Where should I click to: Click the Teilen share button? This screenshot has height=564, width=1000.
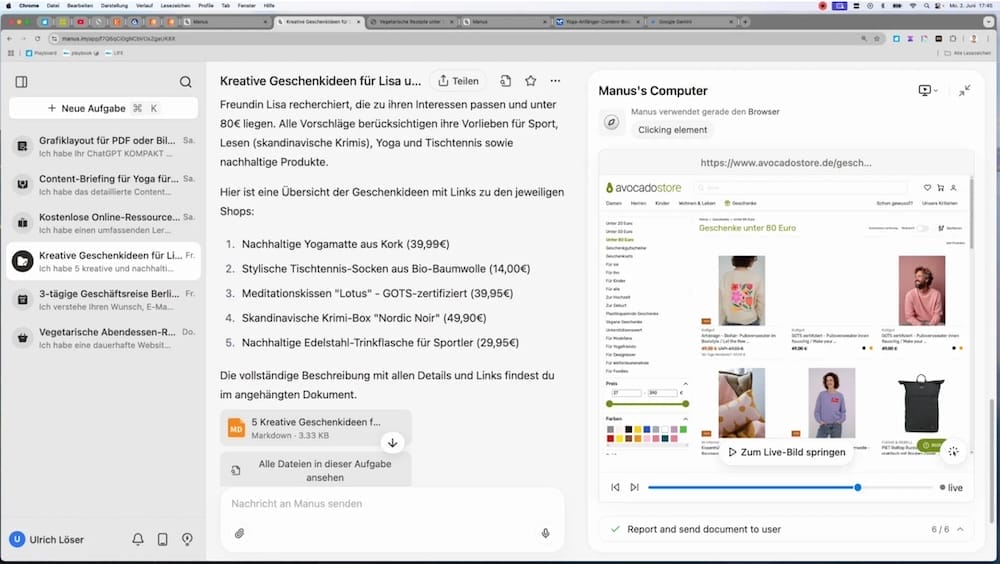click(x=457, y=81)
